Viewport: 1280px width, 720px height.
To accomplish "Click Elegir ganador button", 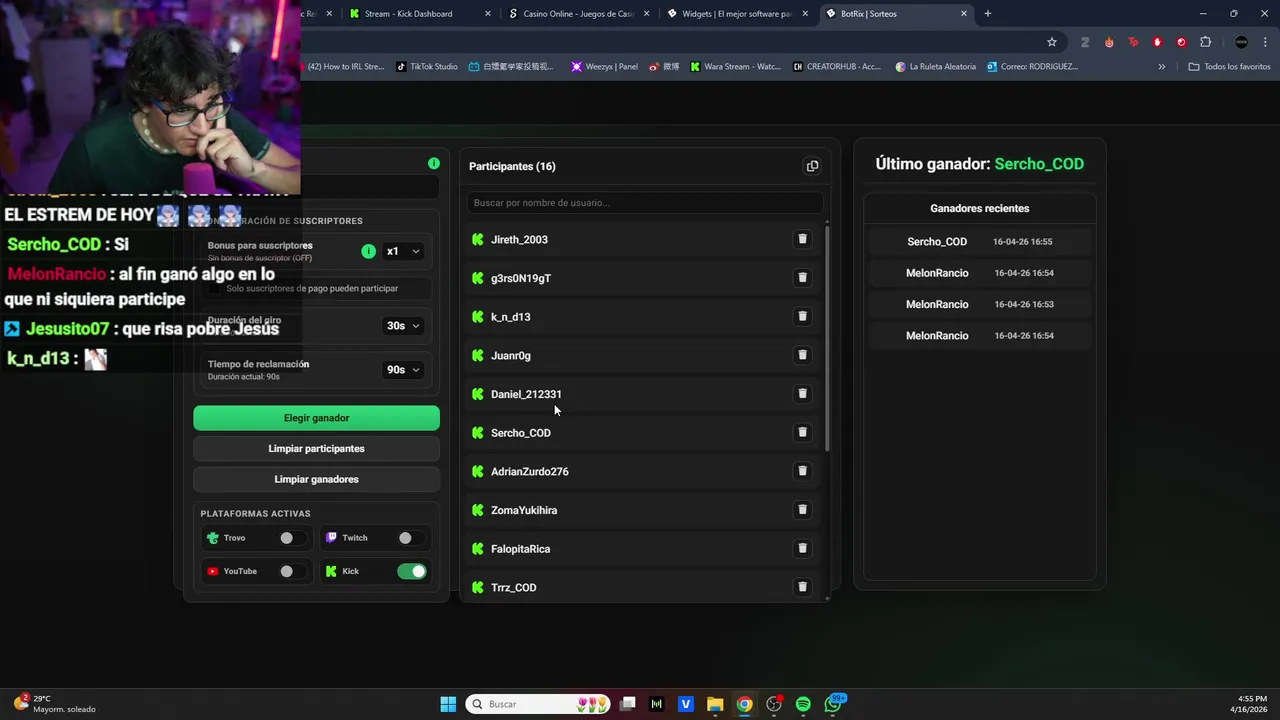I will pos(316,418).
